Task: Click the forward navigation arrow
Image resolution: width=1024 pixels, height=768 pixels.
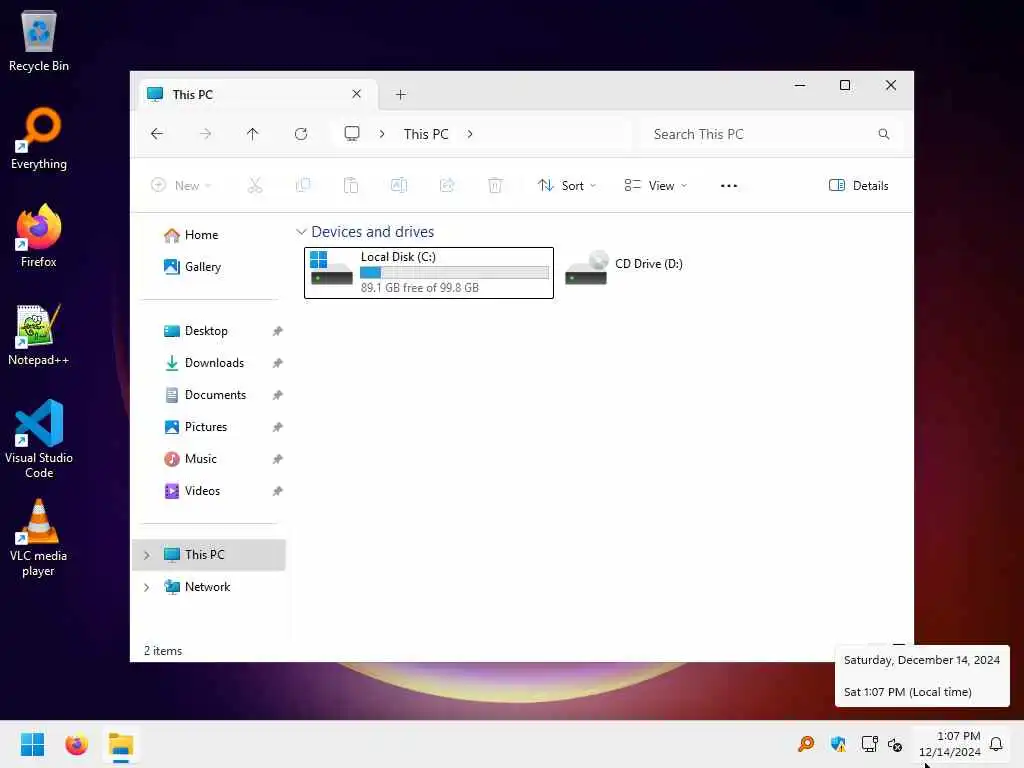Action: (205, 134)
